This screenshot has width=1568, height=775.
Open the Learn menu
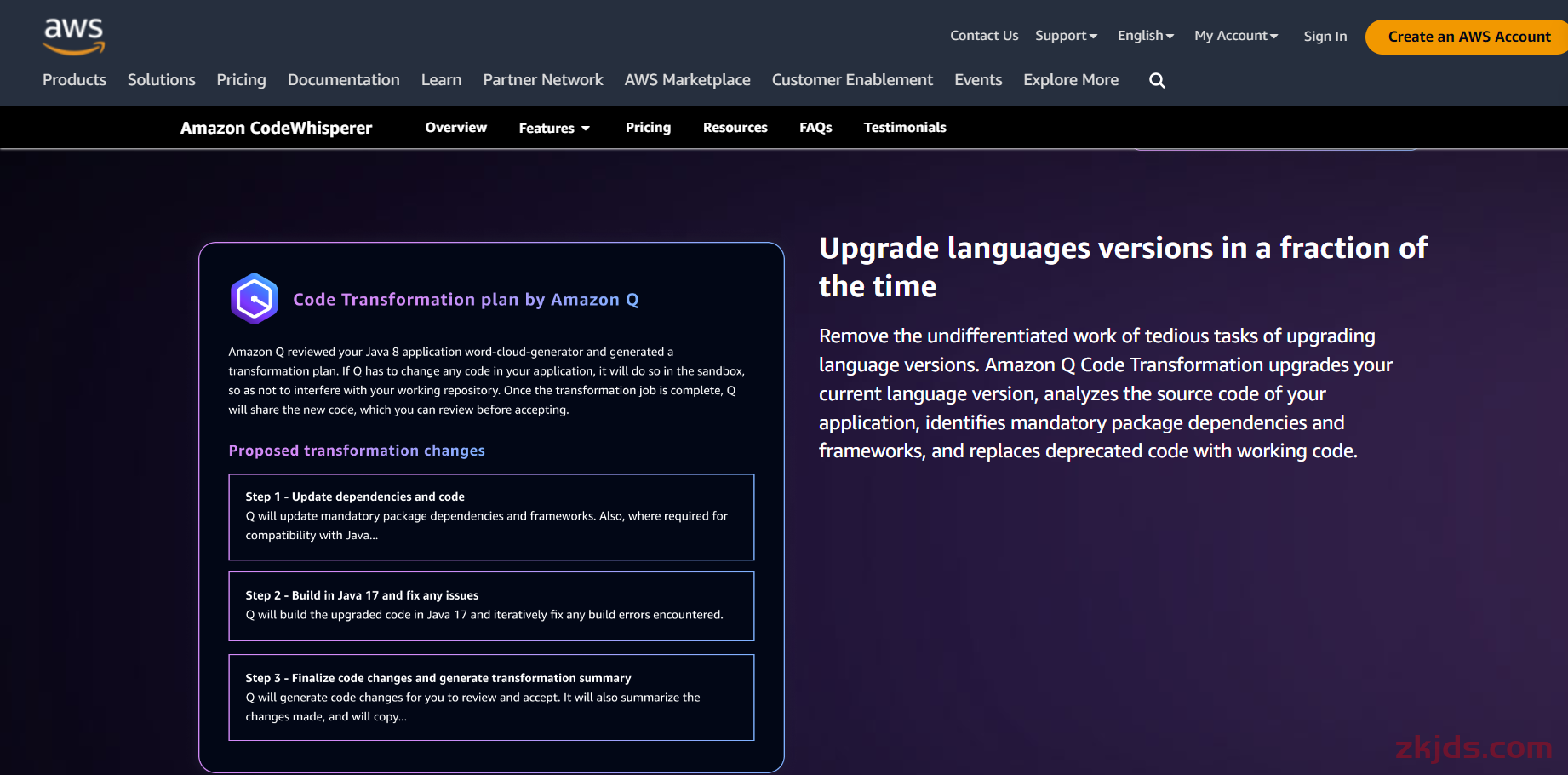point(441,80)
